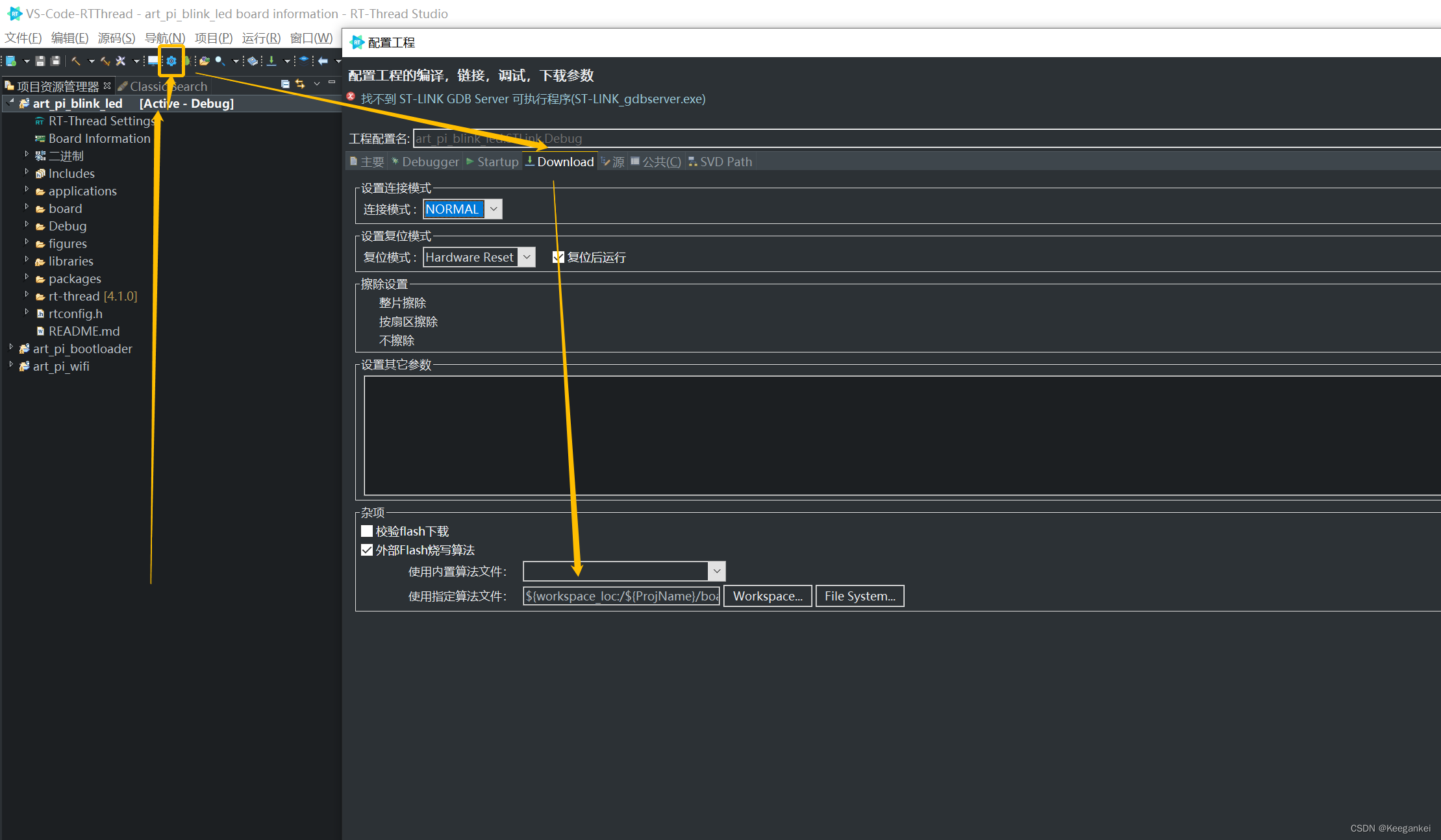Click the 使用指定算法文件 path input field
The width and height of the screenshot is (1441, 840).
[x=621, y=596]
